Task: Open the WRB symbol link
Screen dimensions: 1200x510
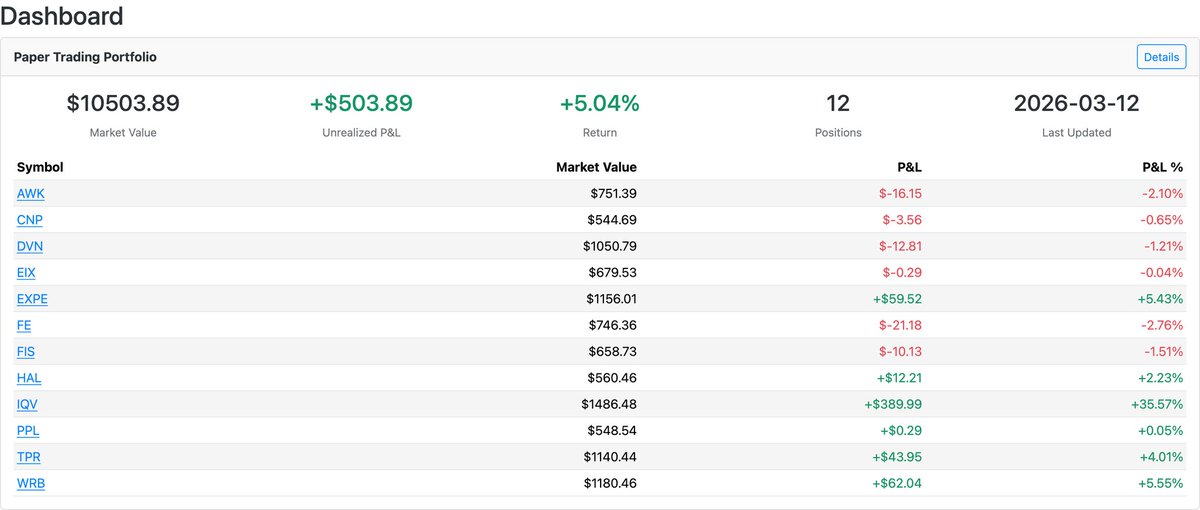Action: coord(31,484)
